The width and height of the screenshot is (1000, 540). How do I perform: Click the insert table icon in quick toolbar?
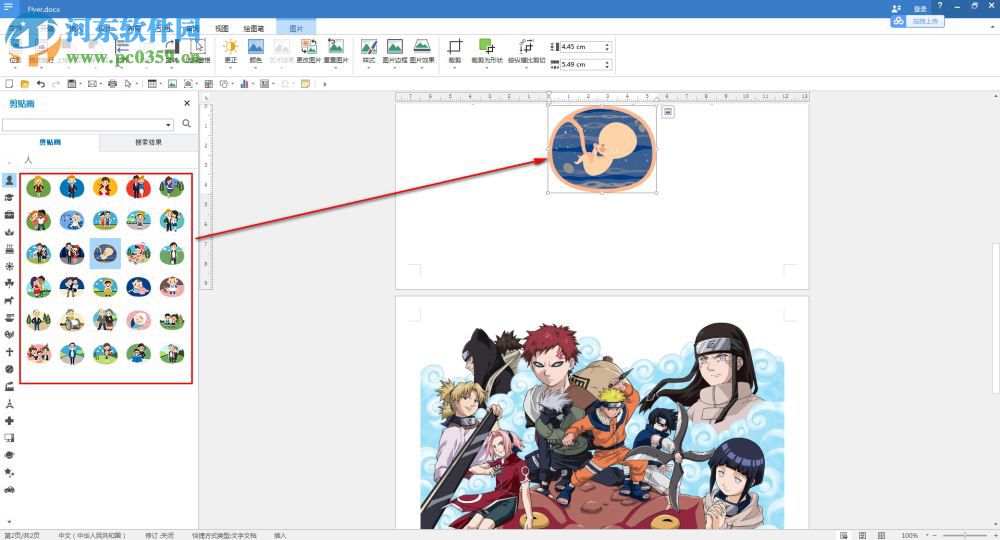click(x=152, y=84)
